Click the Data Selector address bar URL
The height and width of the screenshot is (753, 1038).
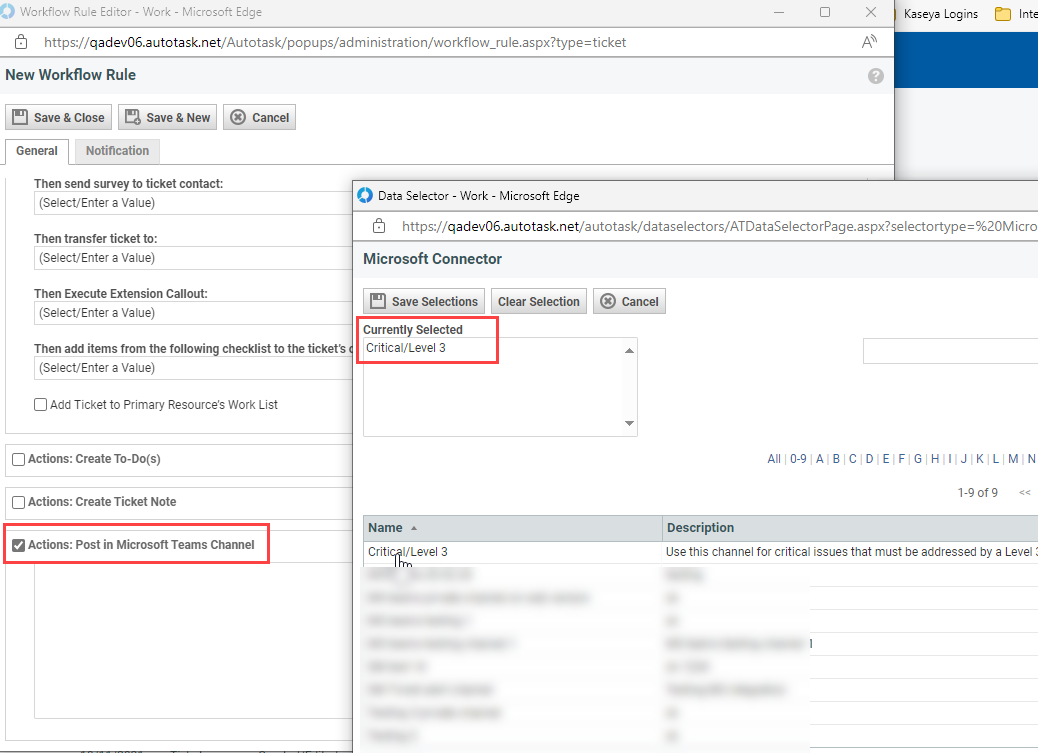tap(720, 226)
